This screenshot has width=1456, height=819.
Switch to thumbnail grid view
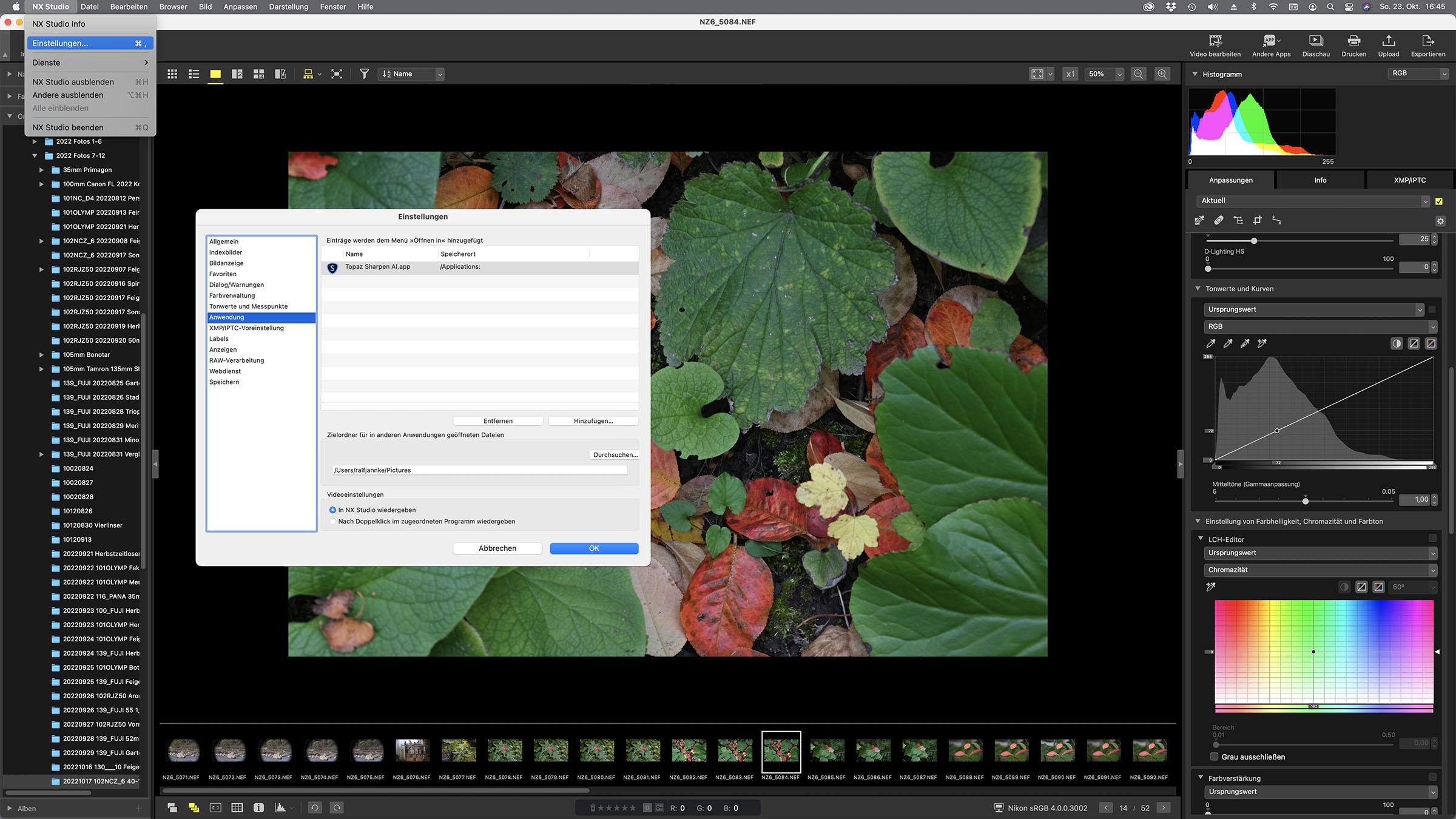pyautogui.click(x=172, y=74)
